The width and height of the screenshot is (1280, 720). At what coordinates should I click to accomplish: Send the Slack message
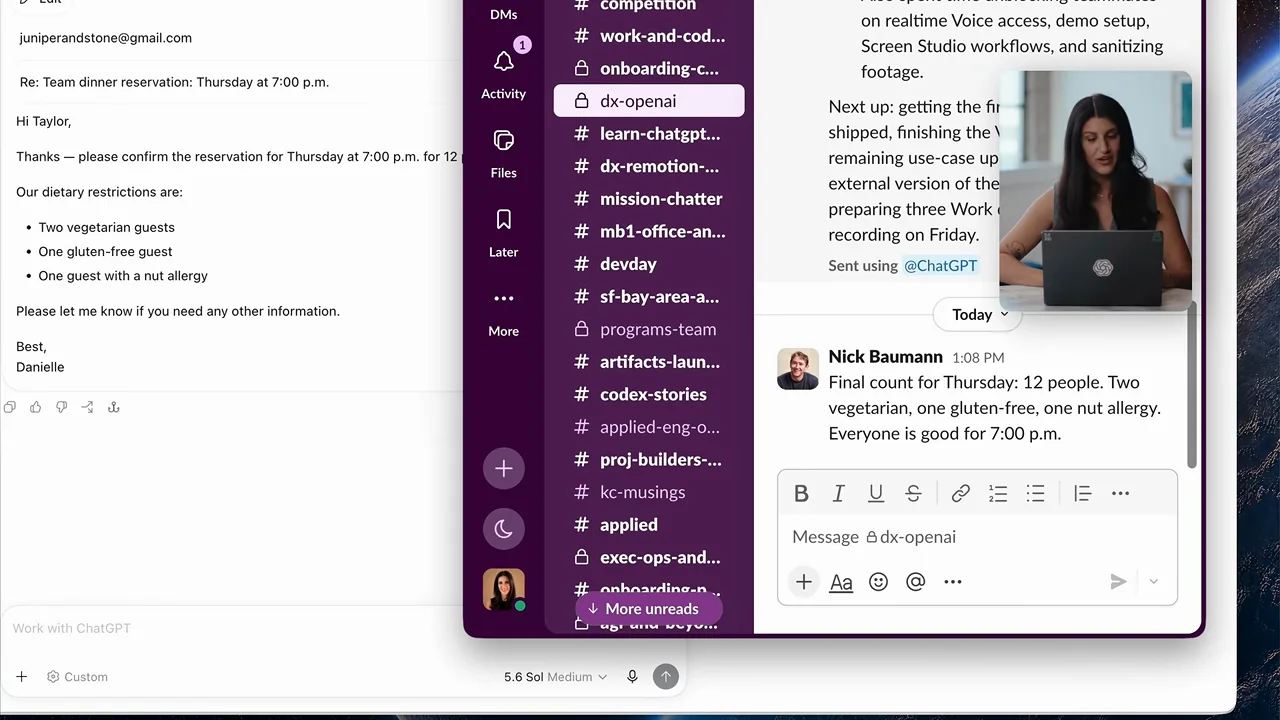1118,582
